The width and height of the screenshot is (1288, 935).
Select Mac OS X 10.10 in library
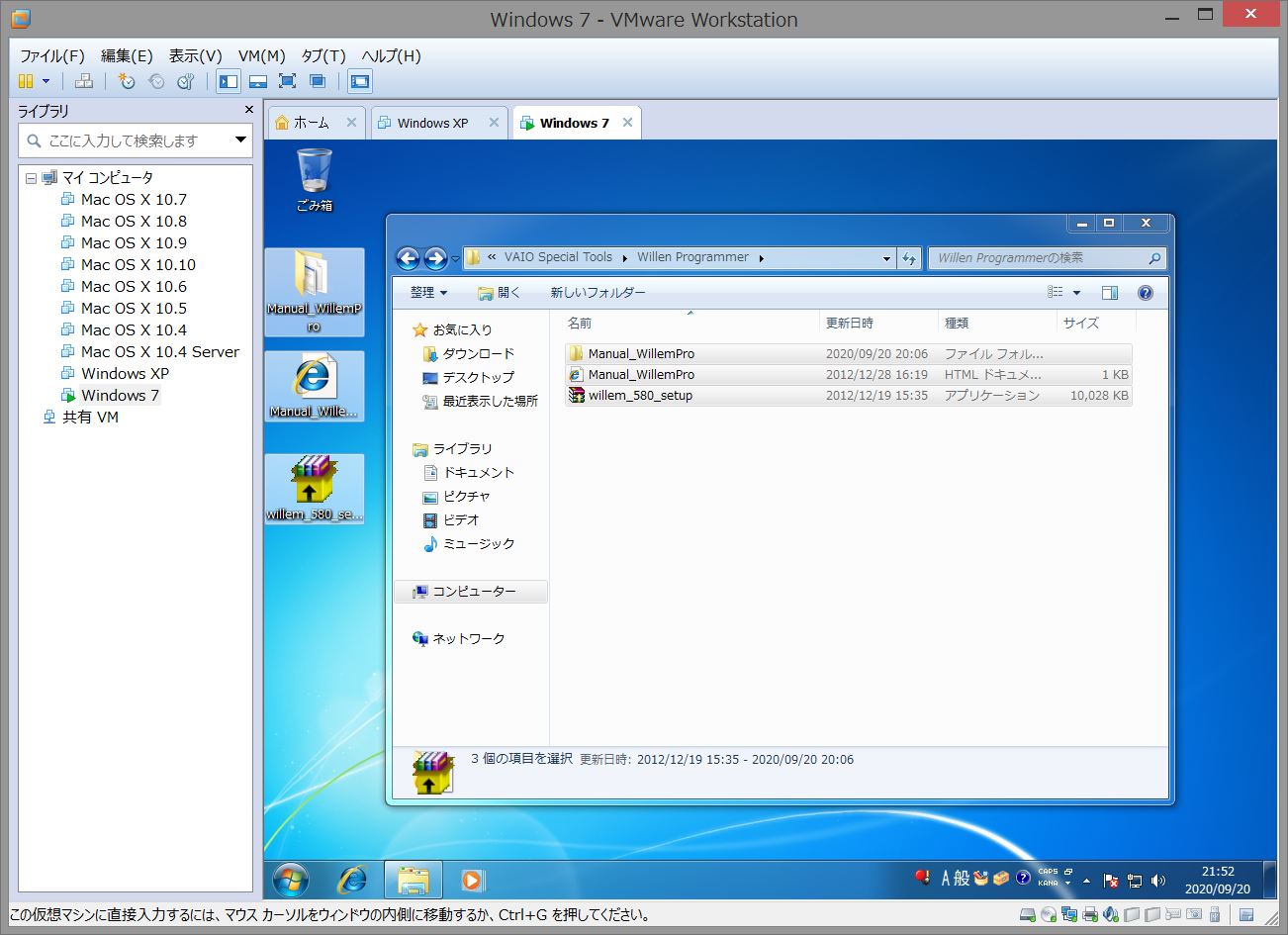click(138, 264)
